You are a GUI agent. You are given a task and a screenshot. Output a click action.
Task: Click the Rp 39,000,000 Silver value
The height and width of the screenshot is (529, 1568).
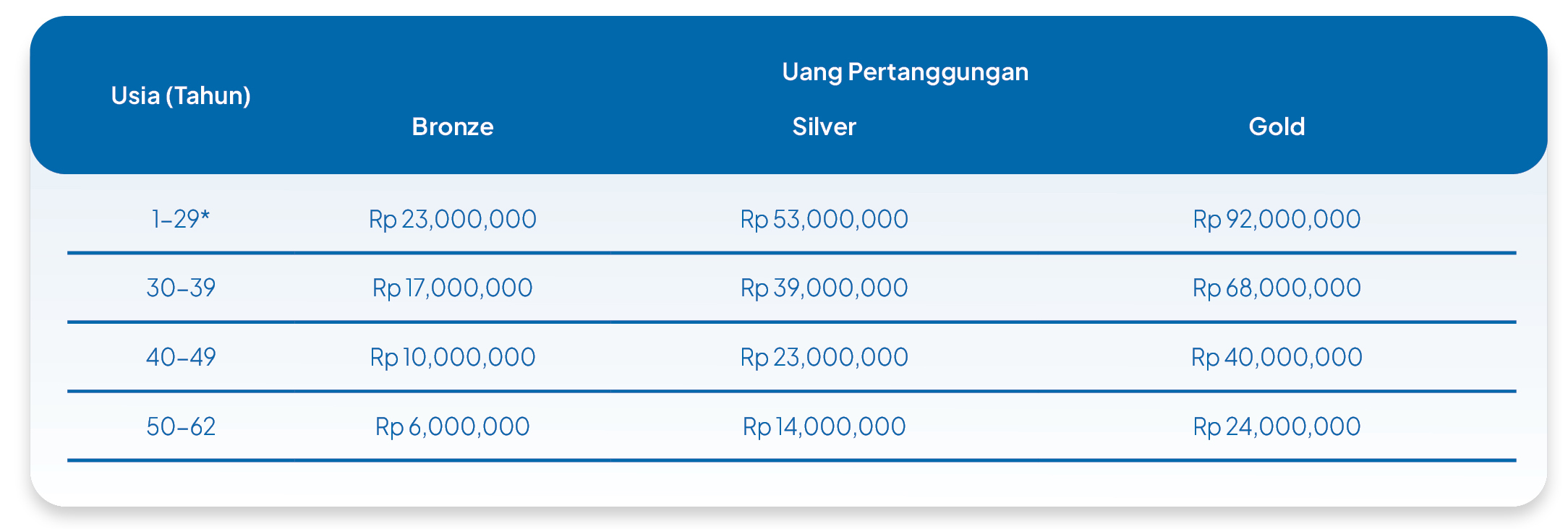pos(824,288)
